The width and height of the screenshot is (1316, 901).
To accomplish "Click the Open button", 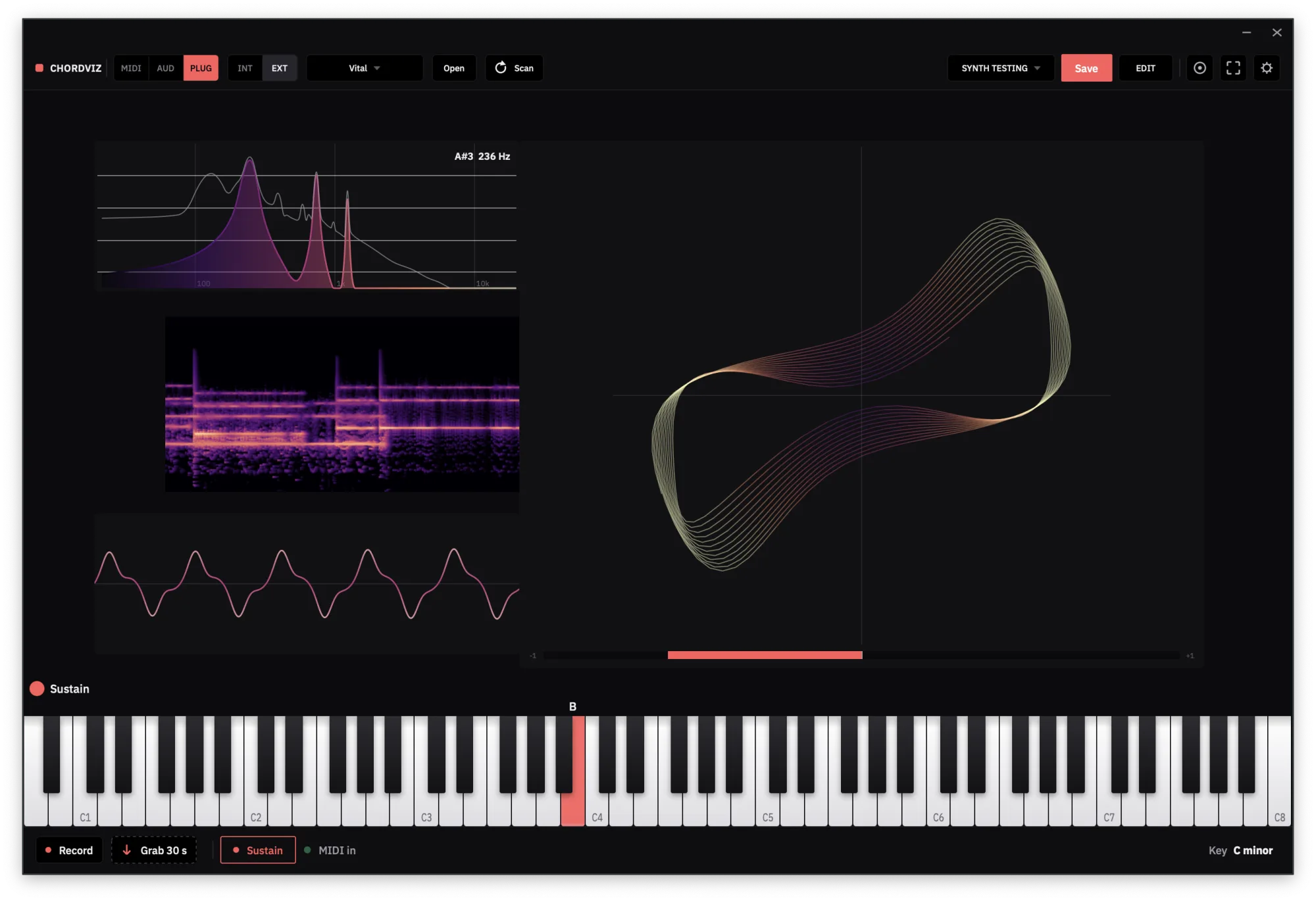I will 454,68.
